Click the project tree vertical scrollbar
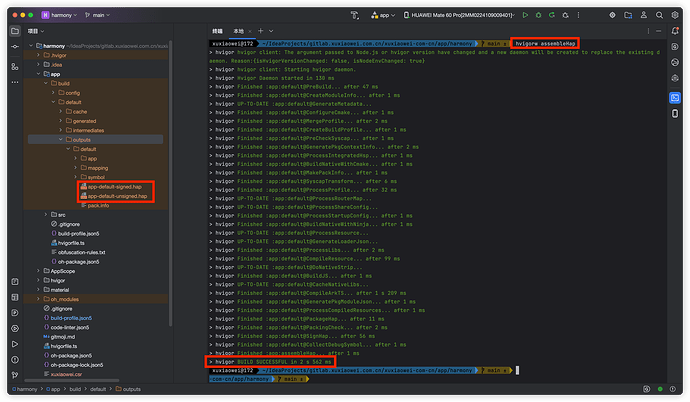690x402 pixels. click(x=170, y=183)
